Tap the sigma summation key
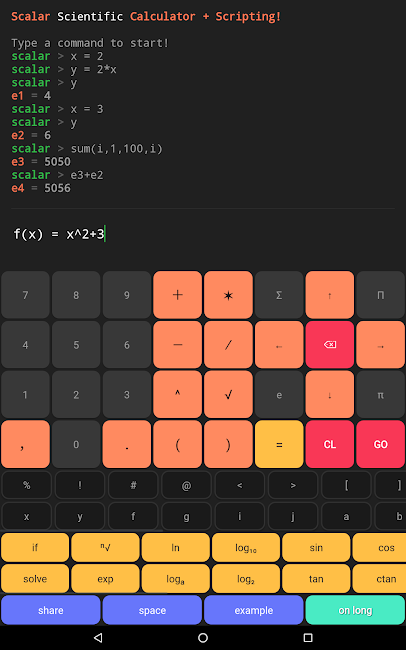 (x=279, y=295)
